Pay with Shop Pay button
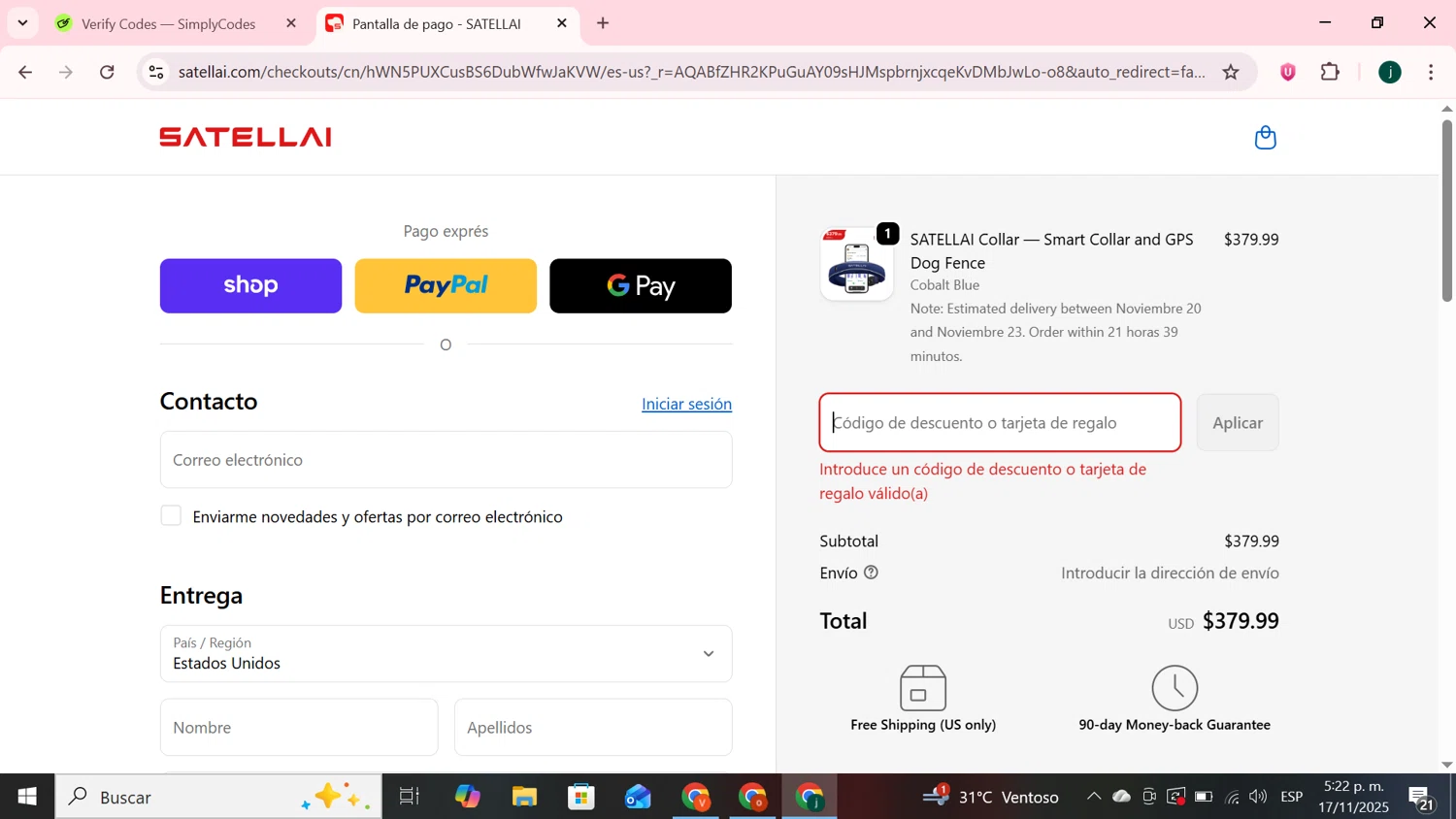 tap(250, 285)
